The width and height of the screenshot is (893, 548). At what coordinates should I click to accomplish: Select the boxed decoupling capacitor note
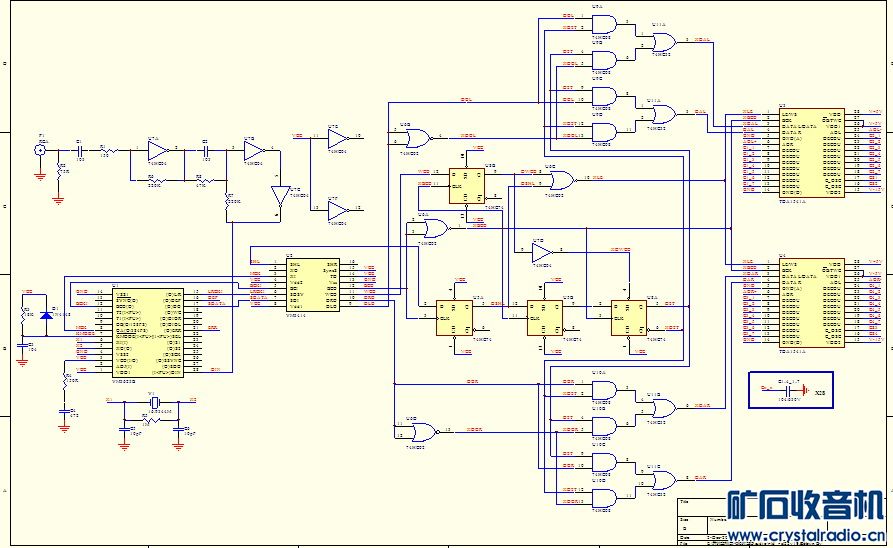791,390
